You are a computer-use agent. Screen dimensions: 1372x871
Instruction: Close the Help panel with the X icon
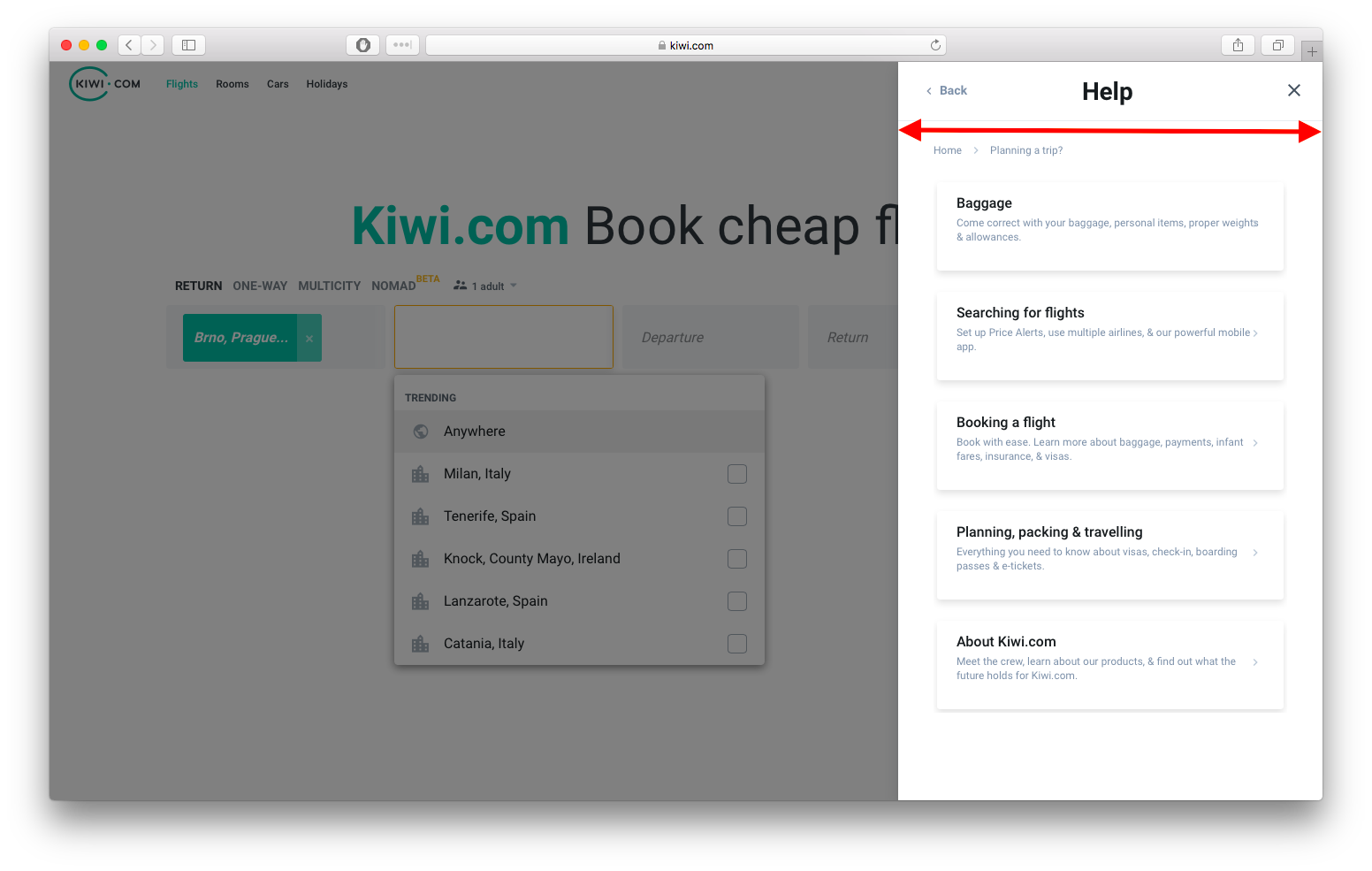1294,90
